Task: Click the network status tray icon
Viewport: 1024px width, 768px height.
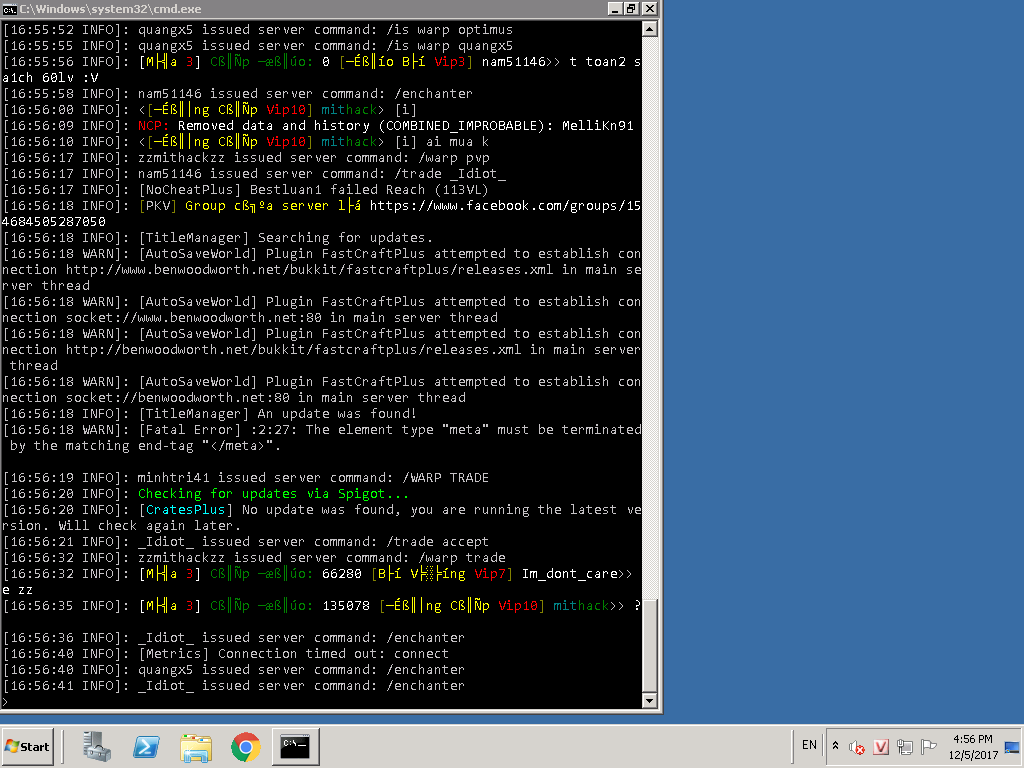Action: pyautogui.click(x=904, y=746)
